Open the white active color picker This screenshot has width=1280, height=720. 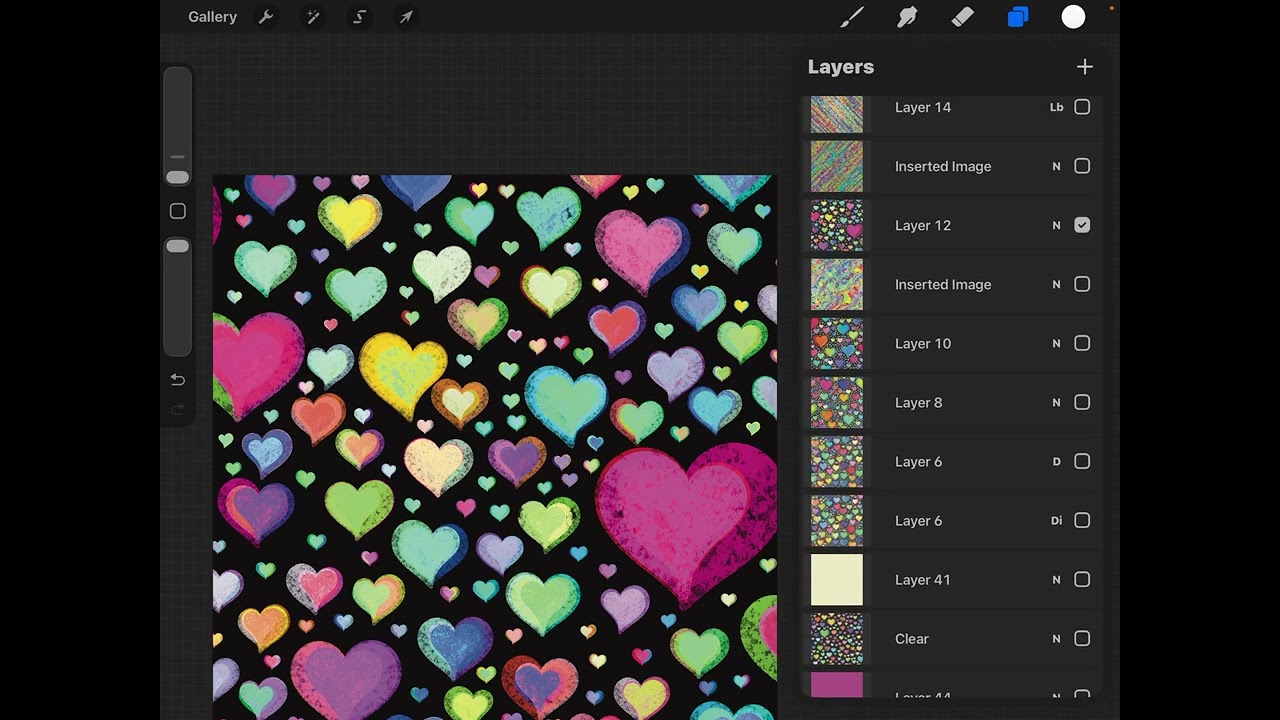point(1073,17)
